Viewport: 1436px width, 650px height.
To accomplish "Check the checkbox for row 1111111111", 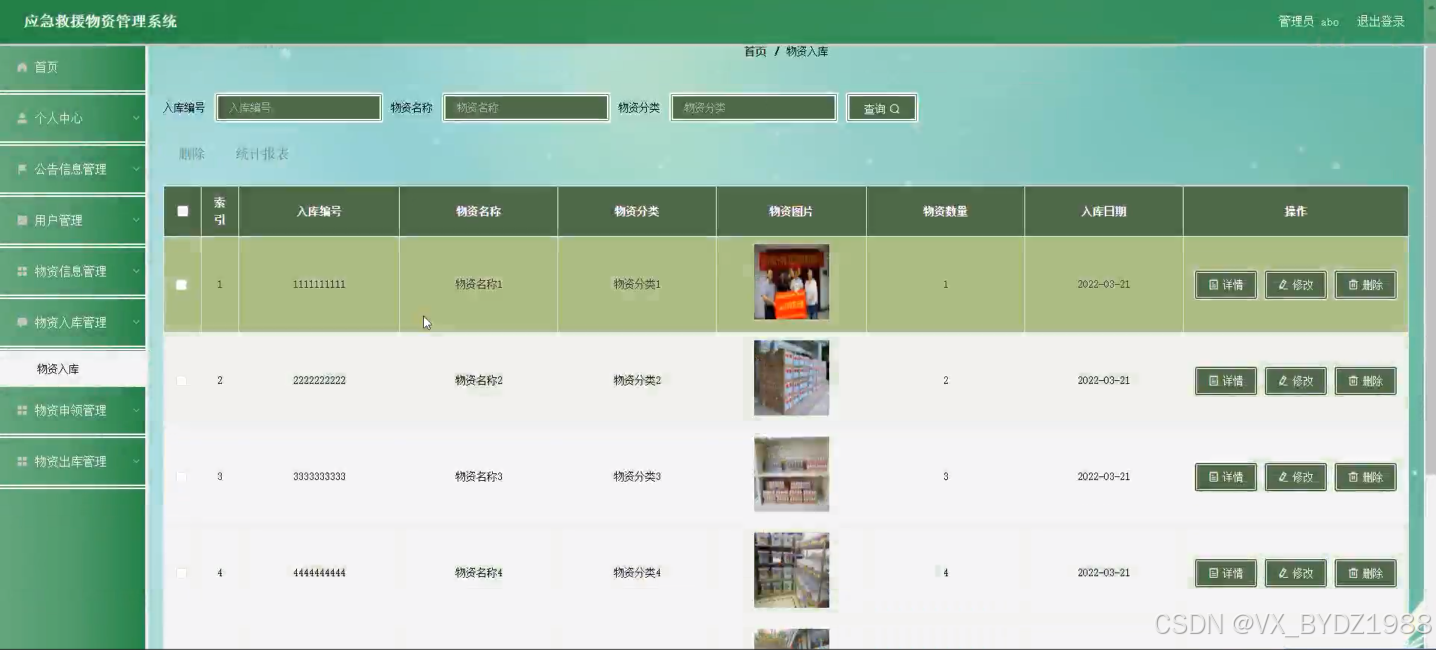I will click(182, 285).
